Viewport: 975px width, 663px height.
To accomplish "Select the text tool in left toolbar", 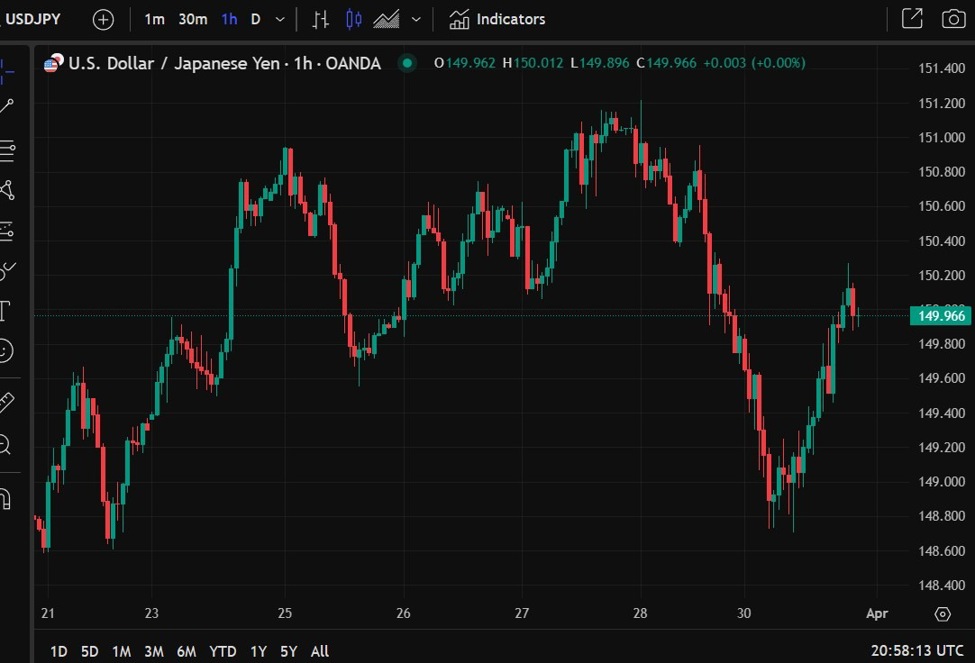I will coord(5,310).
